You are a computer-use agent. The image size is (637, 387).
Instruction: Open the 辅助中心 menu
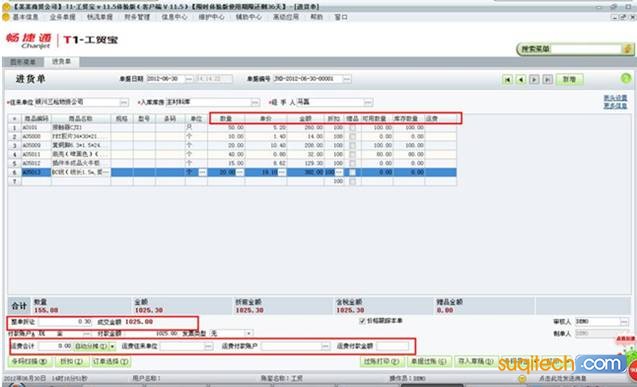249,17
